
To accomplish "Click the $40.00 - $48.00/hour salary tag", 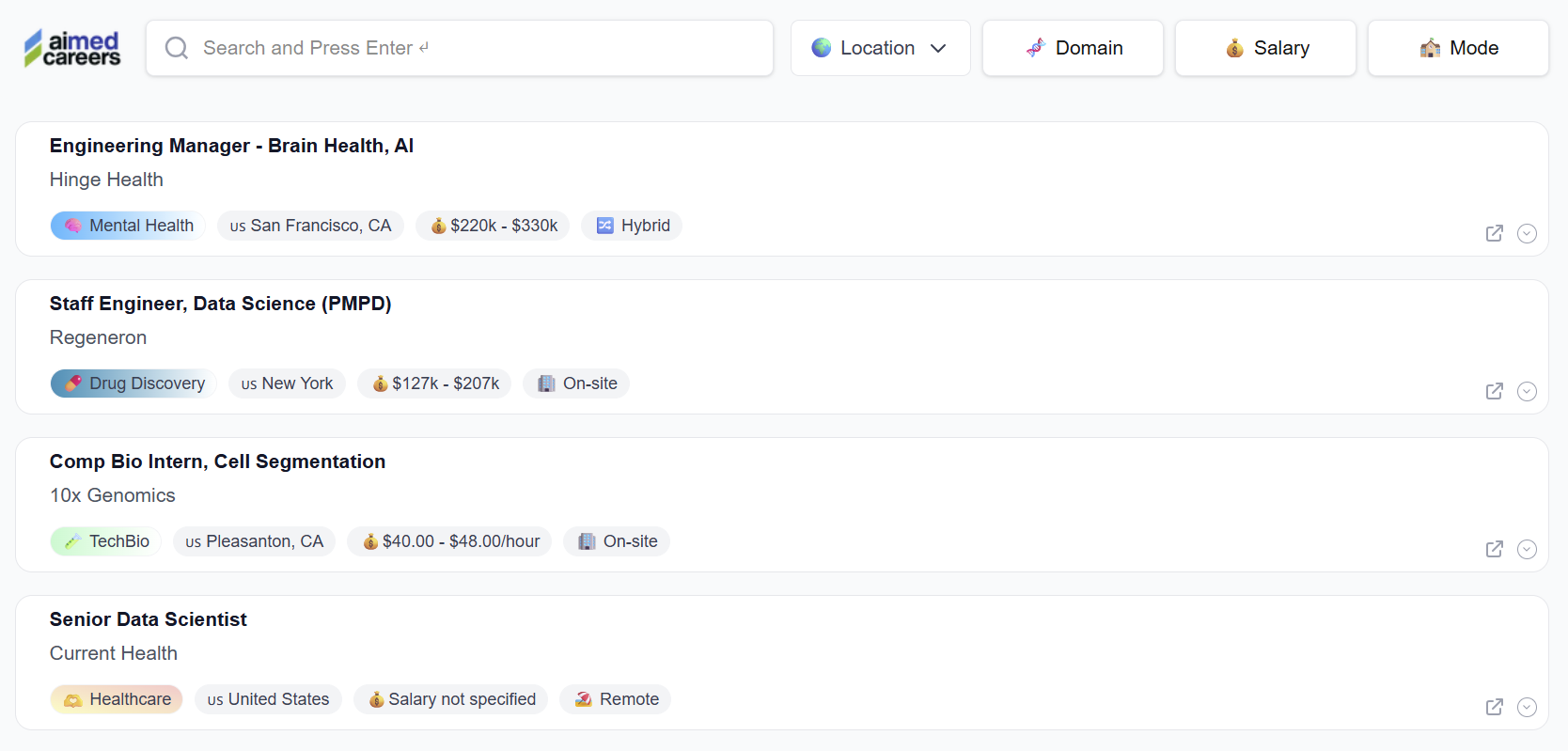I will 449,541.
